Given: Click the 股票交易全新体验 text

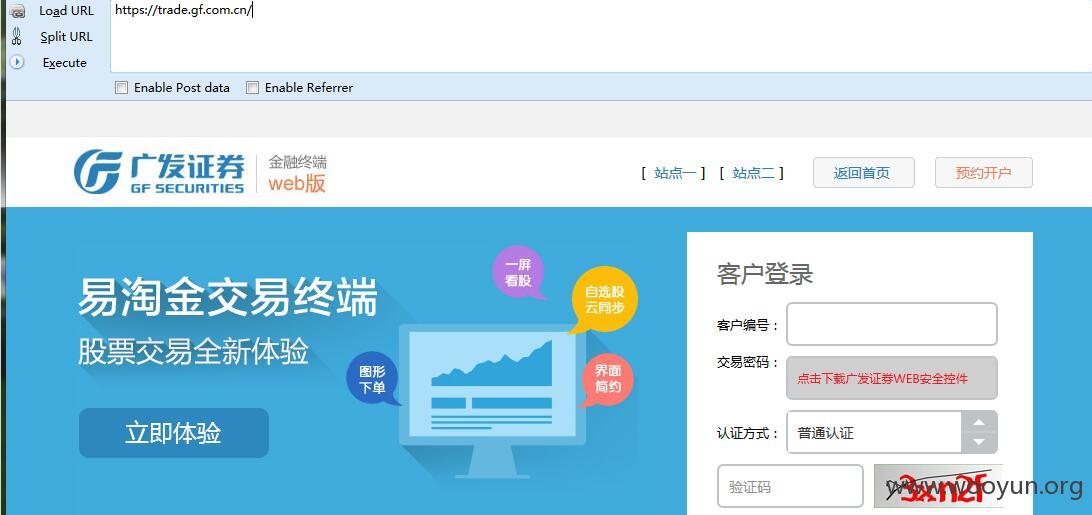Looking at the screenshot, I should tap(193, 353).
